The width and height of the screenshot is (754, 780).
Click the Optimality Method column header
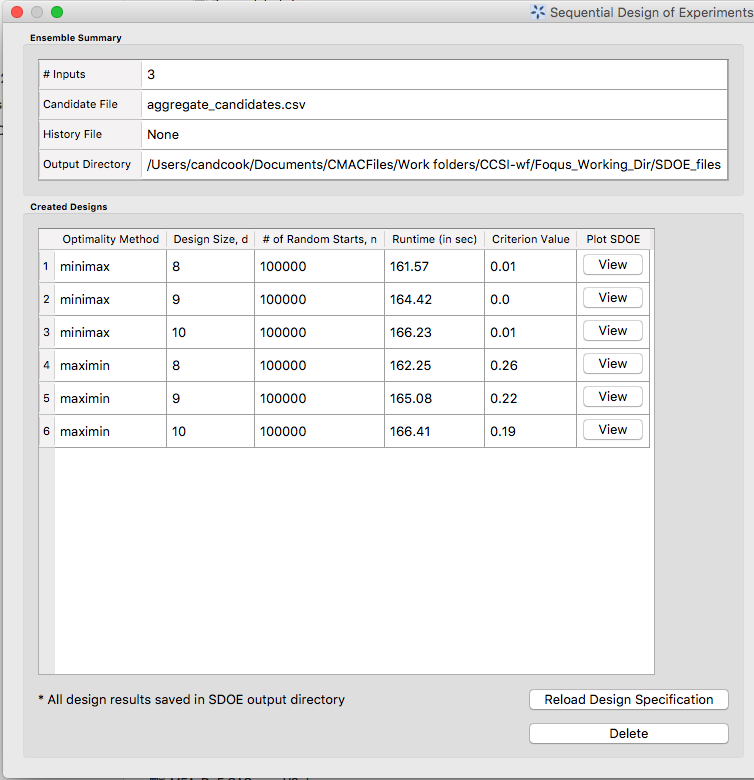click(x=110, y=239)
